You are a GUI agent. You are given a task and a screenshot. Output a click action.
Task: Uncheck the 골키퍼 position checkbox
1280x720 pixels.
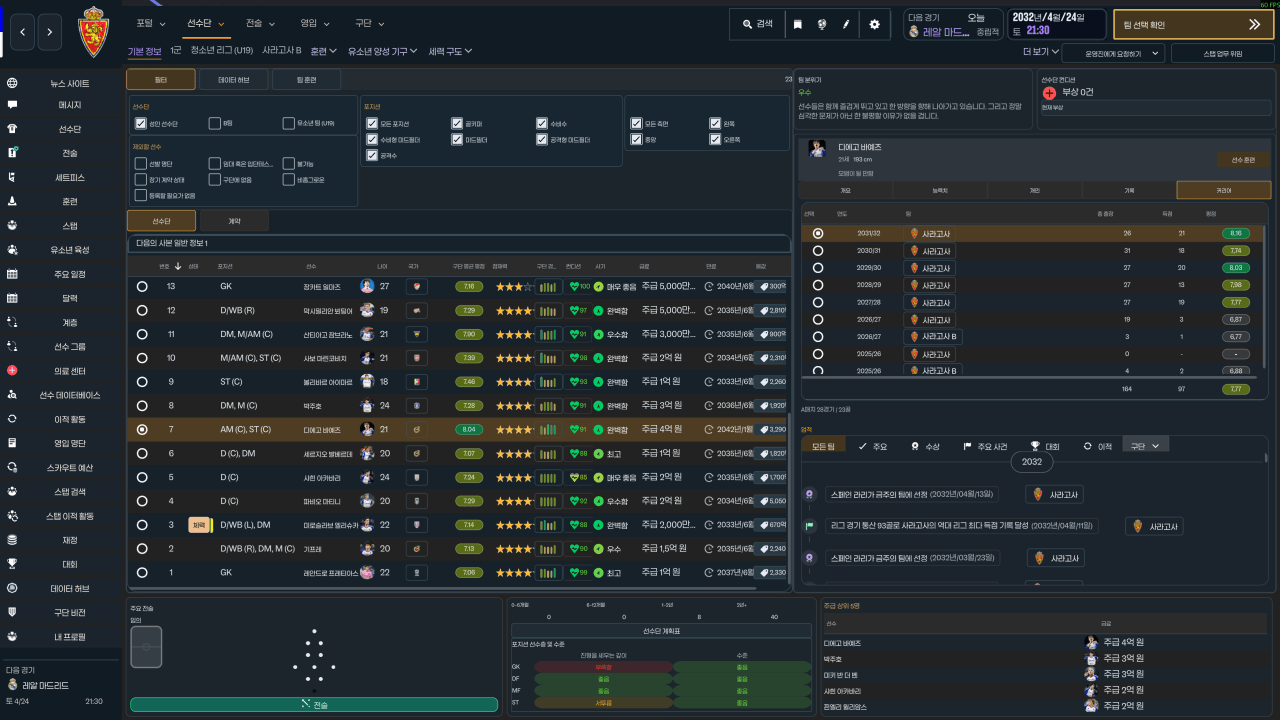click(457, 124)
